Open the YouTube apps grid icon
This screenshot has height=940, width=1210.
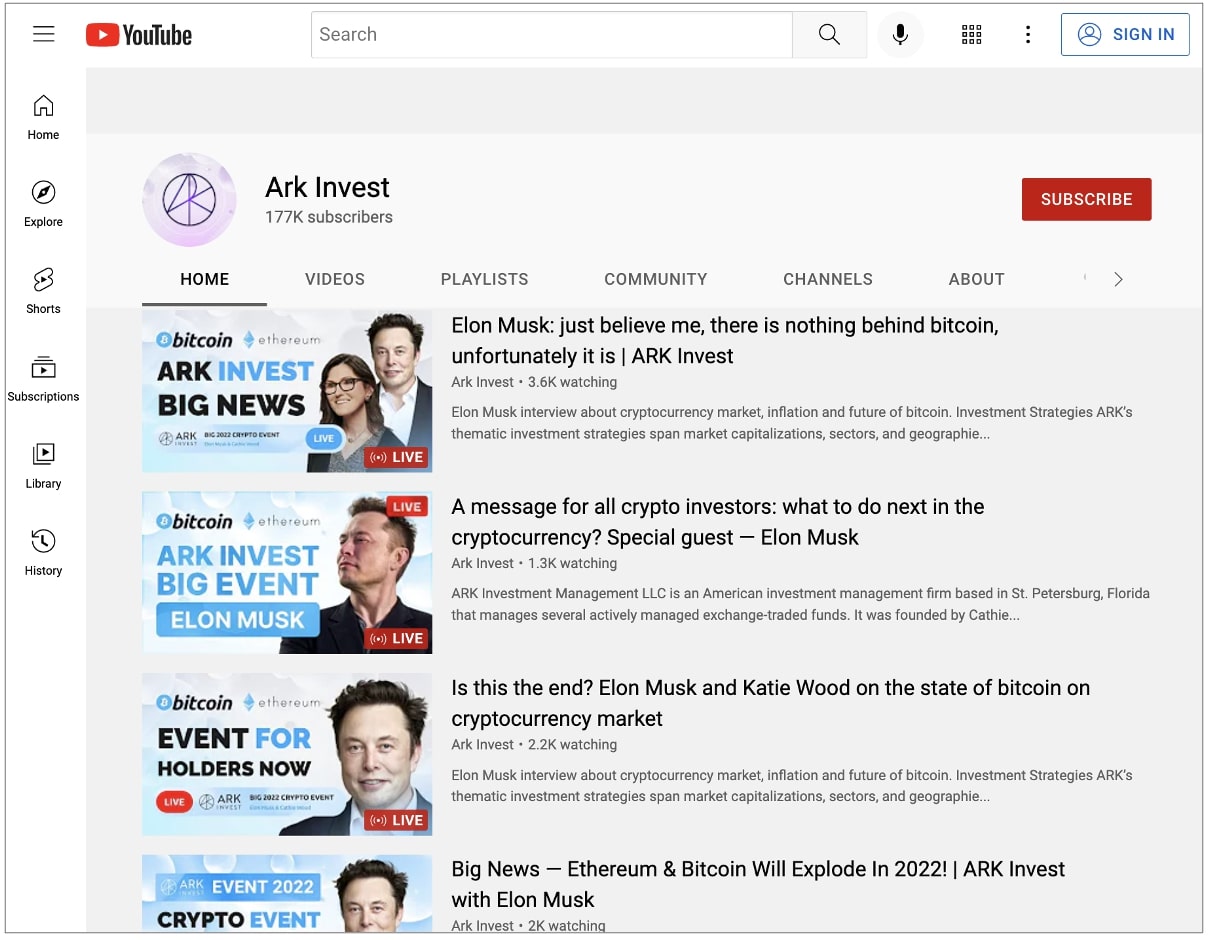point(971,35)
